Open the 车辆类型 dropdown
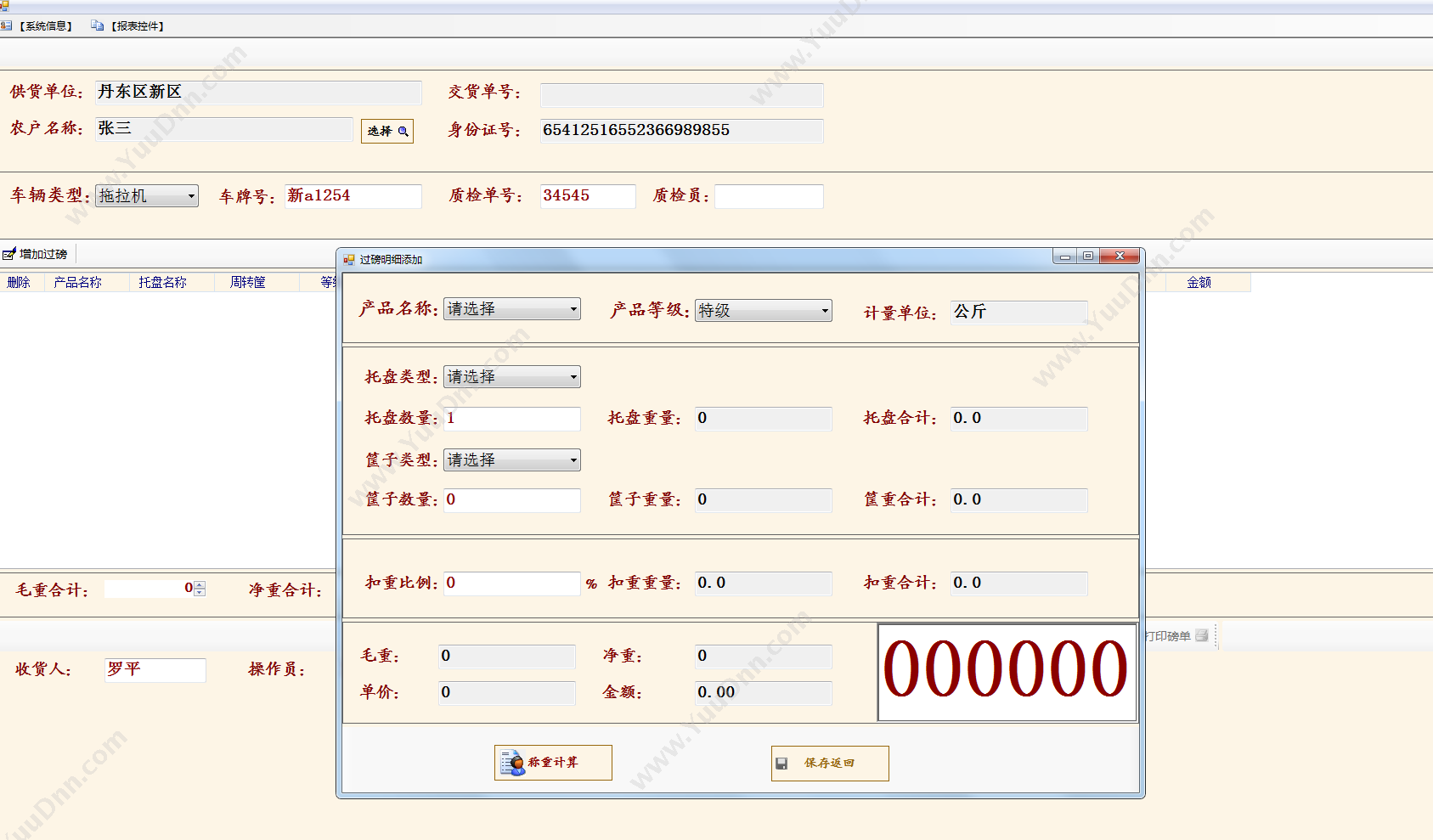The height and width of the screenshot is (840, 1433). tap(147, 195)
